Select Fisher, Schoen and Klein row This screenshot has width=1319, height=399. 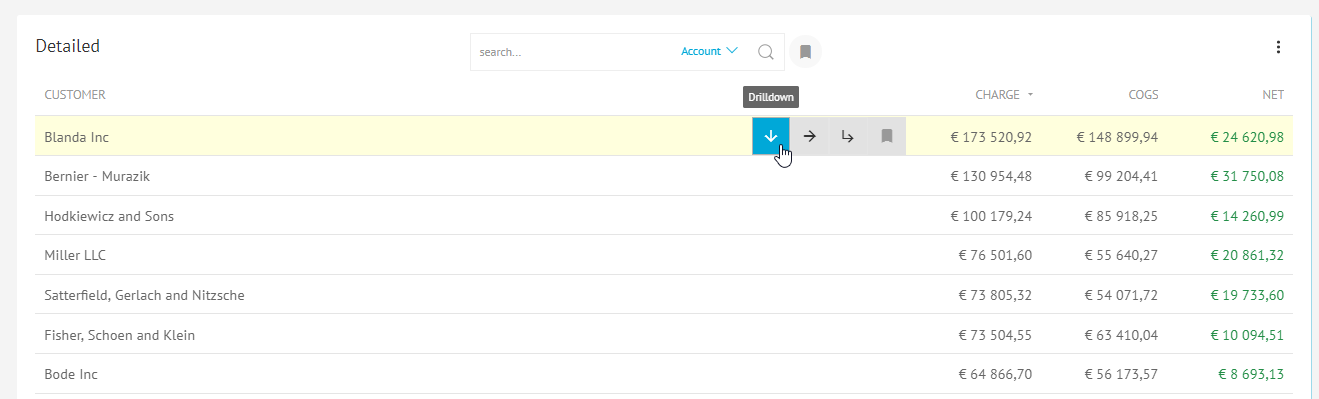[663, 335]
